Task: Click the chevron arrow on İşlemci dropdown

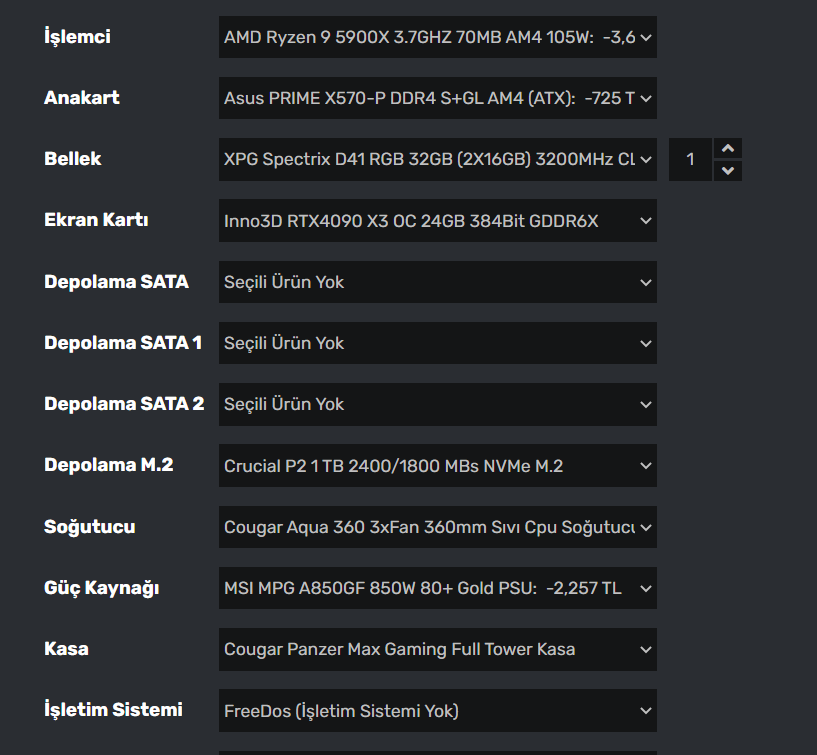Action: pos(645,38)
